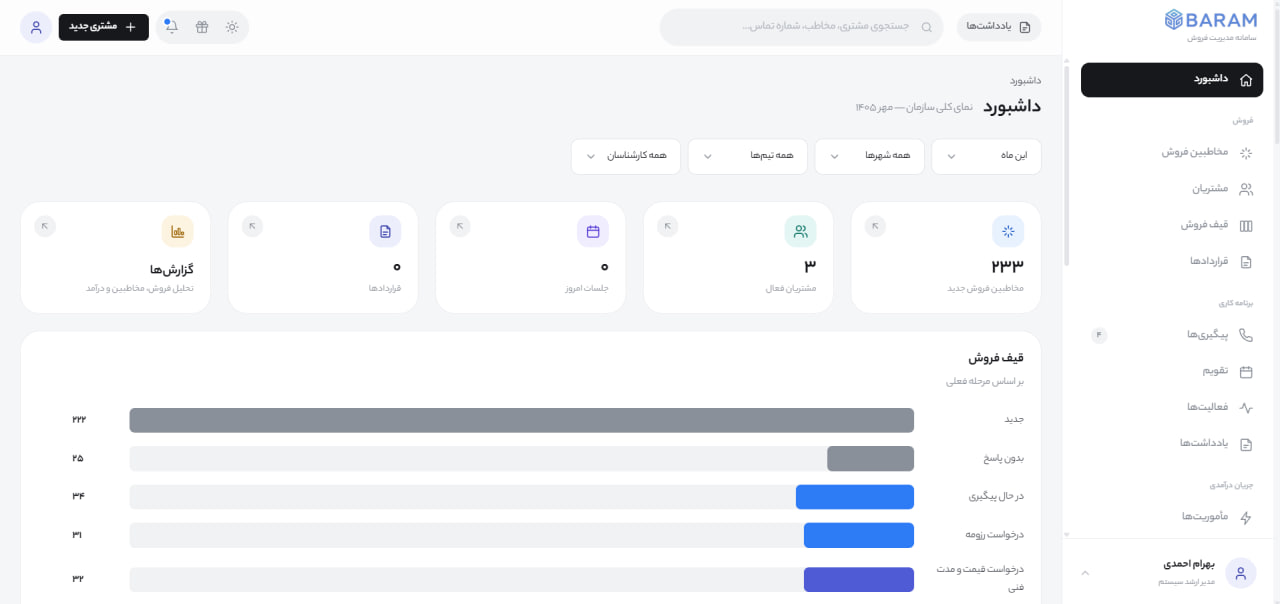Click the تقویم calendar icon in sidebar

point(1246,372)
